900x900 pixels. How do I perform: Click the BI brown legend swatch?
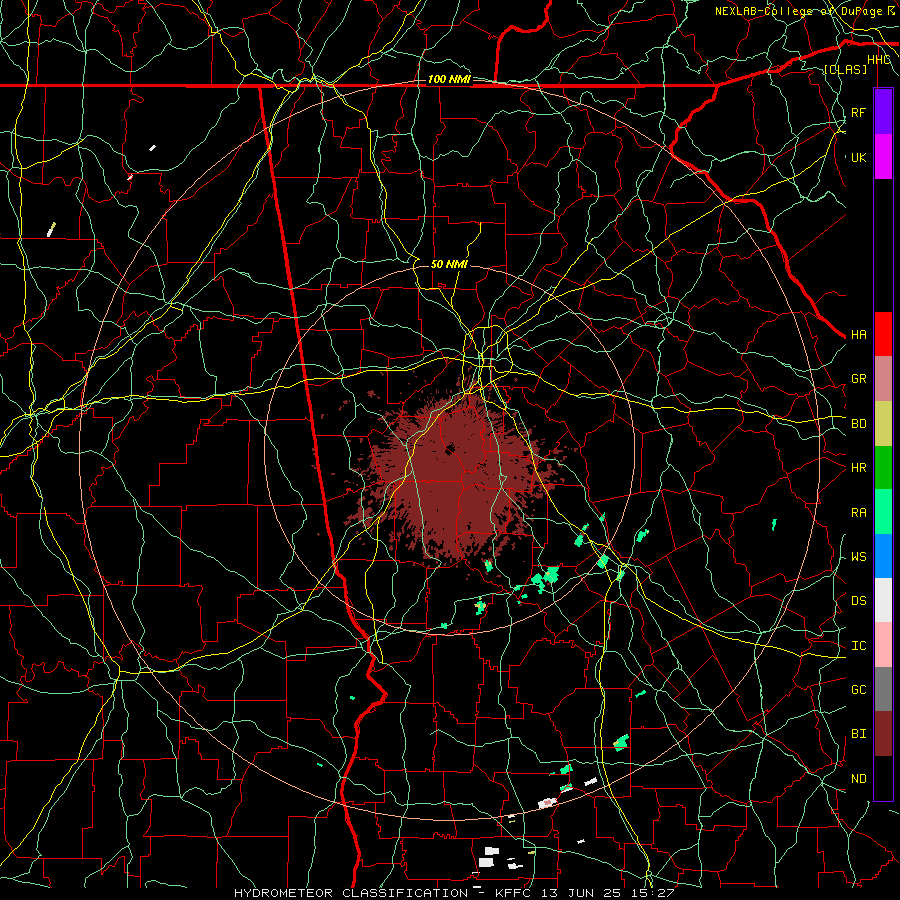(883, 734)
